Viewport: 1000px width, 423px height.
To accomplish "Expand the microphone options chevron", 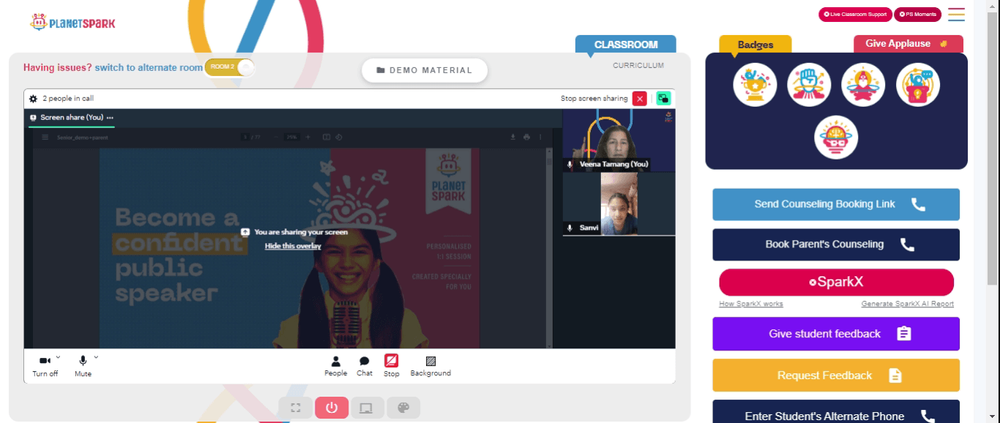I will point(96,357).
